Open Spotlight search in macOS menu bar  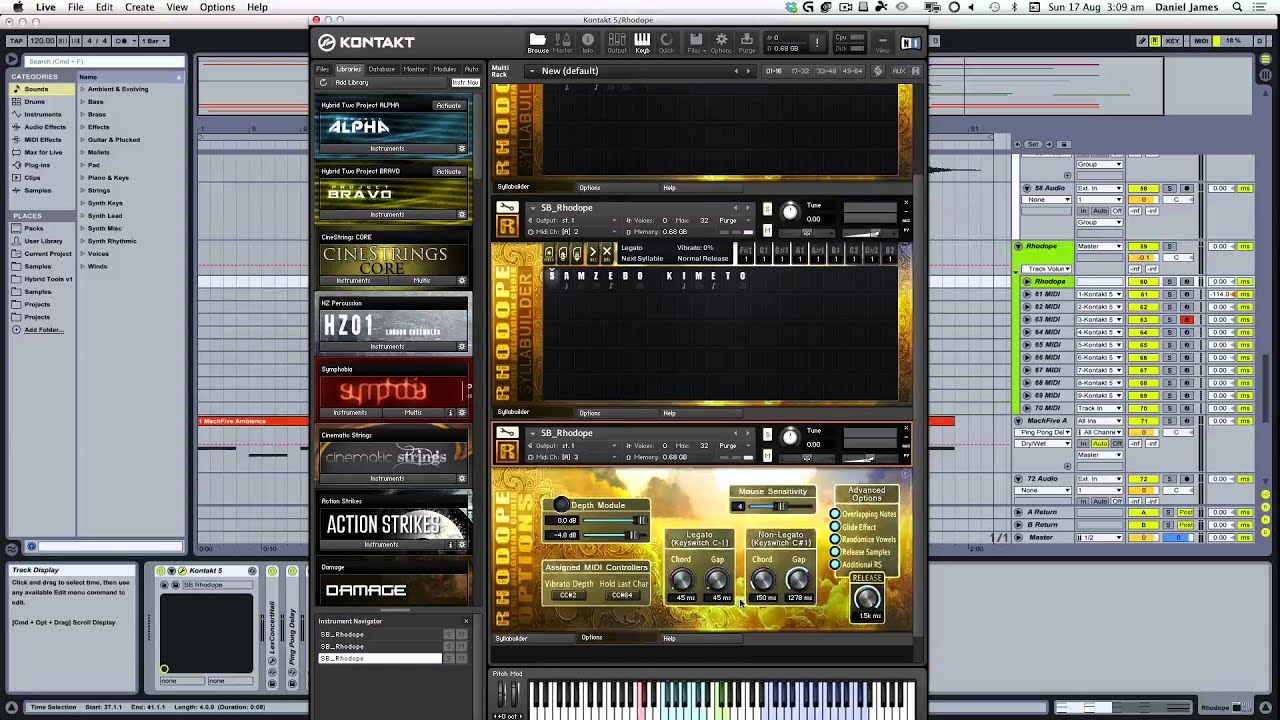pyautogui.click(x=1237, y=7)
